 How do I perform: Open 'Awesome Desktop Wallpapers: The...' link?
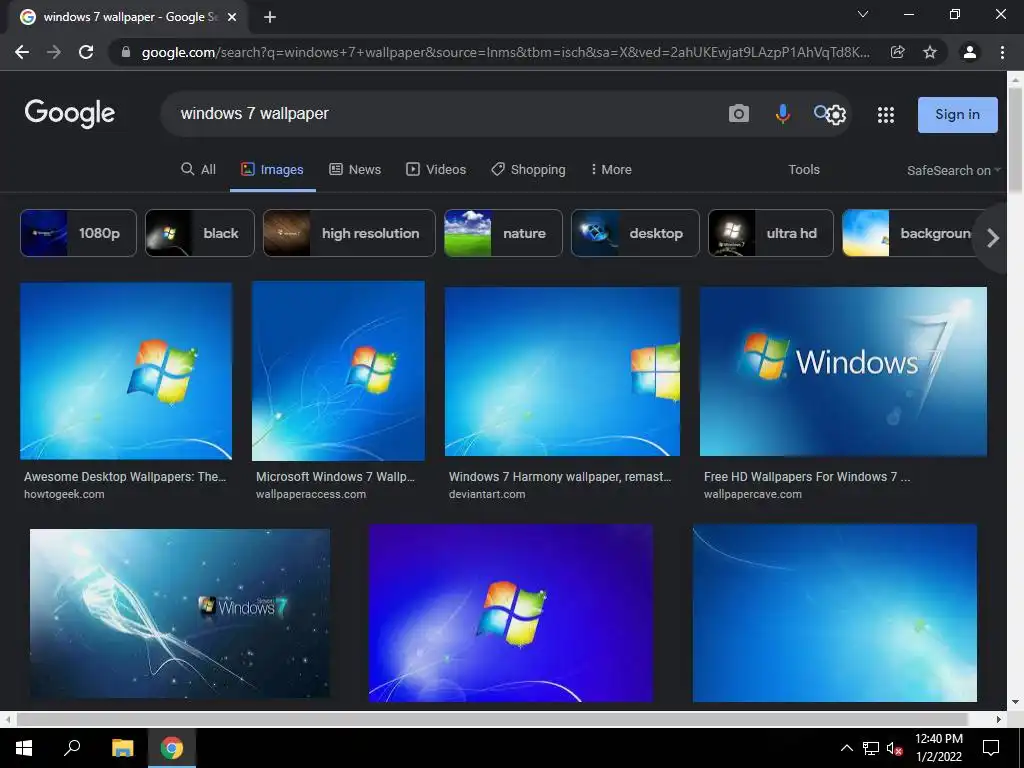click(125, 477)
